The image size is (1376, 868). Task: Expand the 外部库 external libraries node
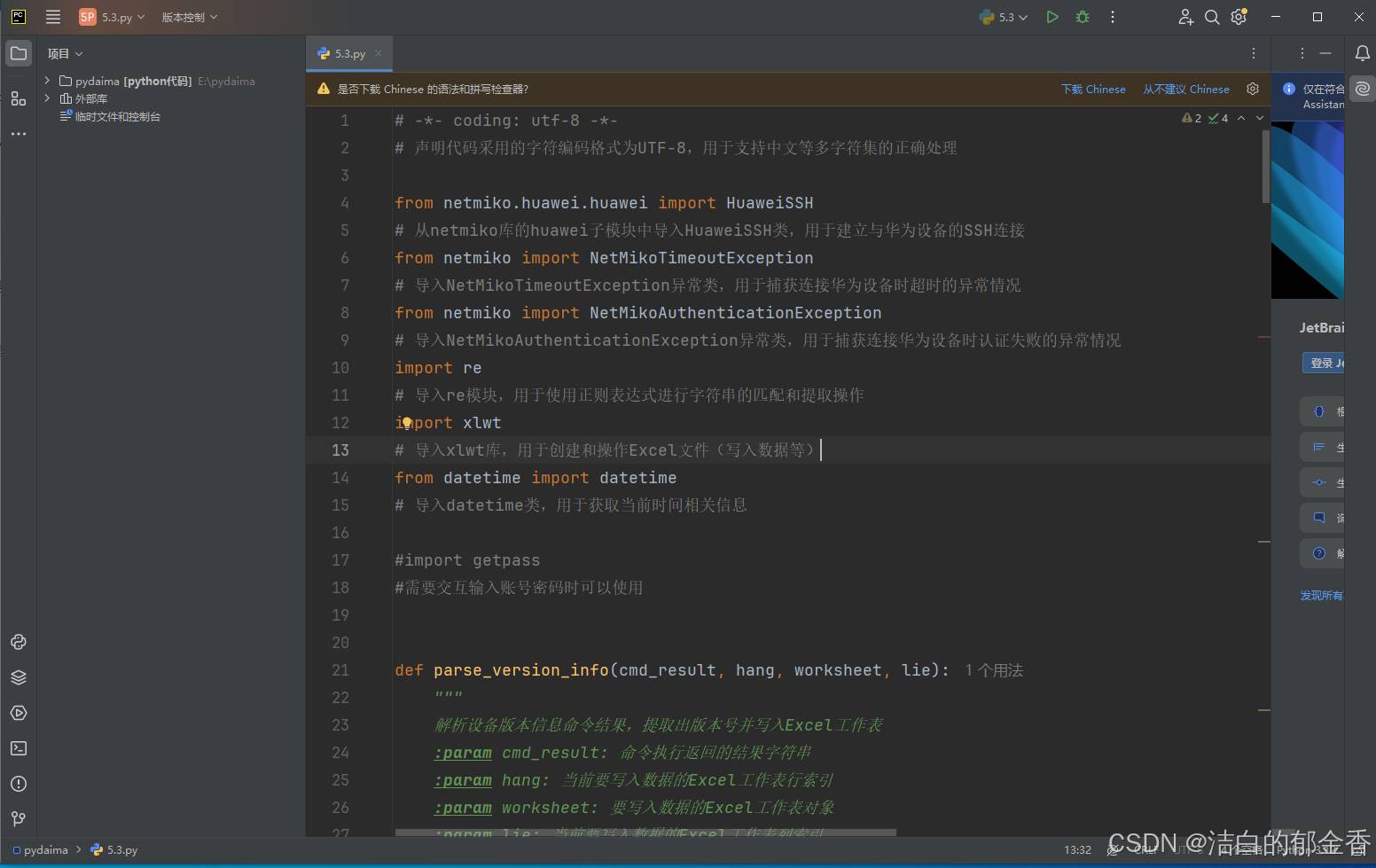(x=47, y=98)
